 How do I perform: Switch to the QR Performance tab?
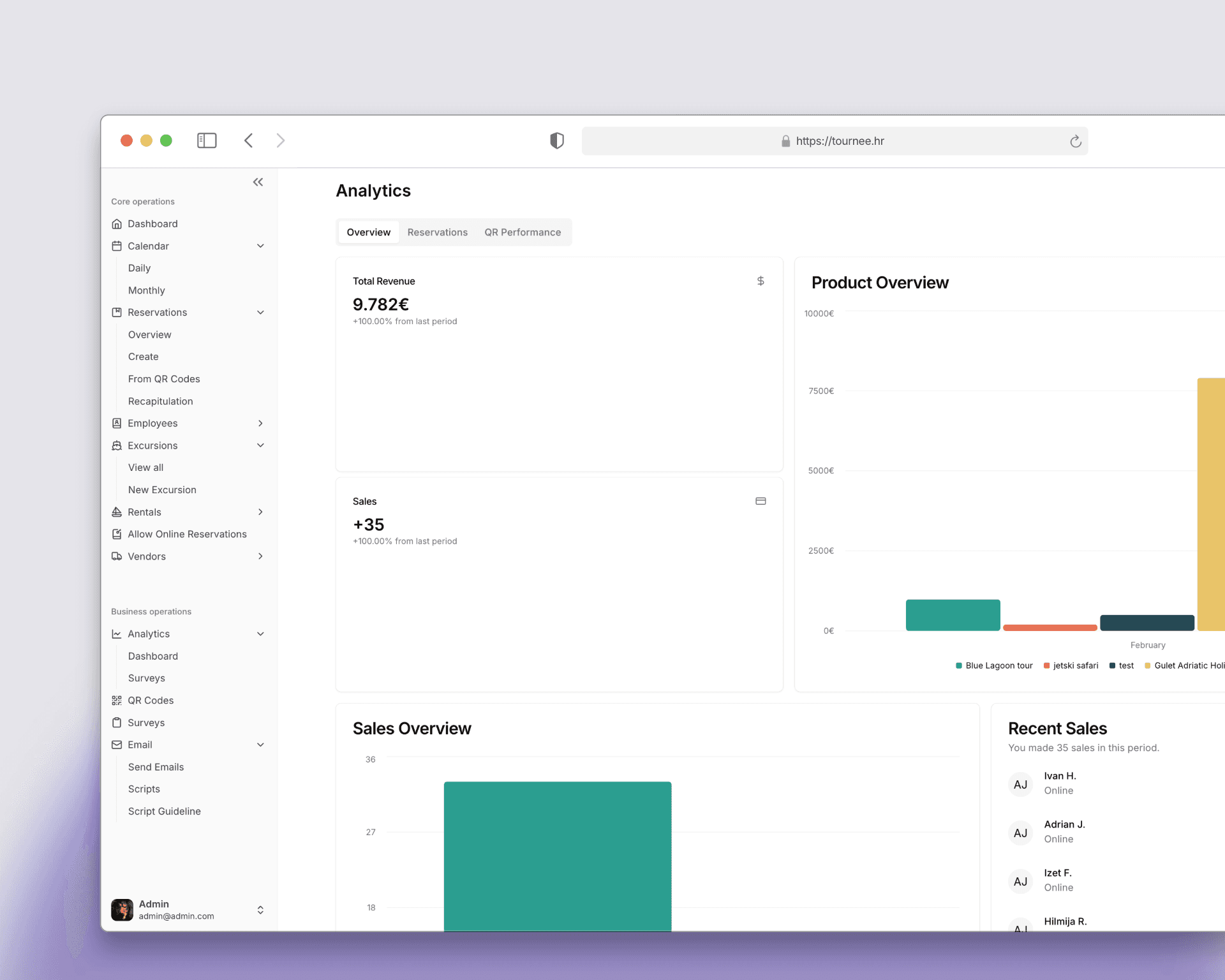click(x=523, y=232)
